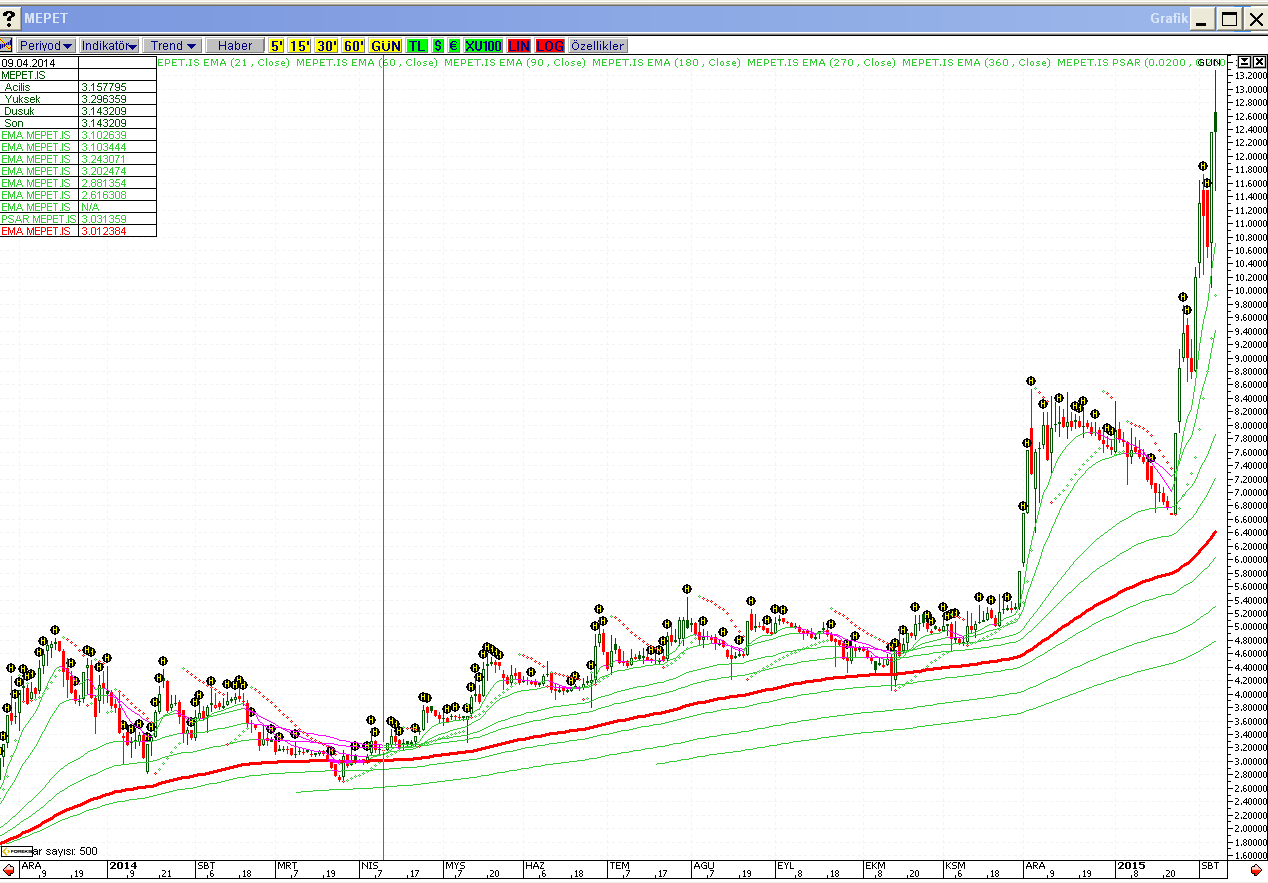1268x883 pixels.
Task: Open the Periyod dropdown
Action: [46, 46]
